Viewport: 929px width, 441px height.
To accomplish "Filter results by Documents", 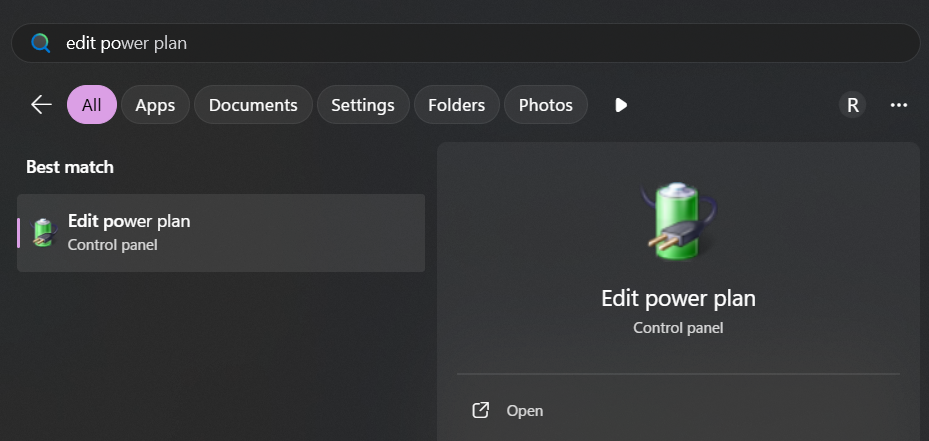I will point(253,105).
